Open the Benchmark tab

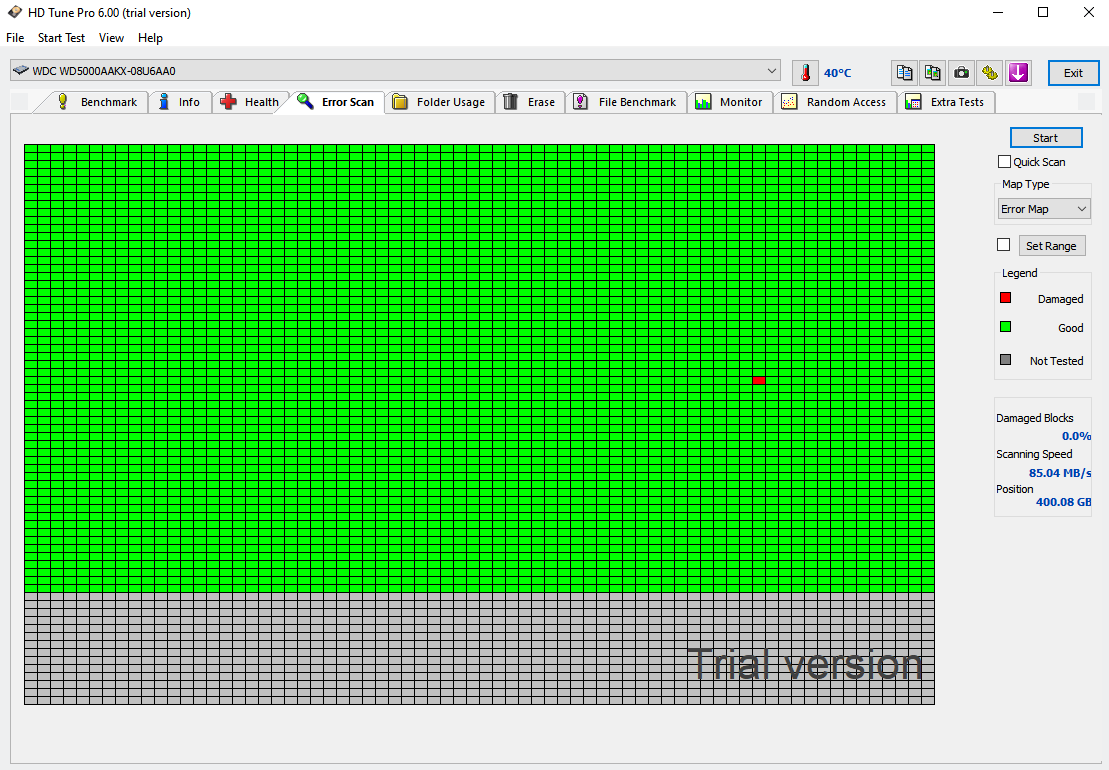pyautogui.click(x=97, y=102)
